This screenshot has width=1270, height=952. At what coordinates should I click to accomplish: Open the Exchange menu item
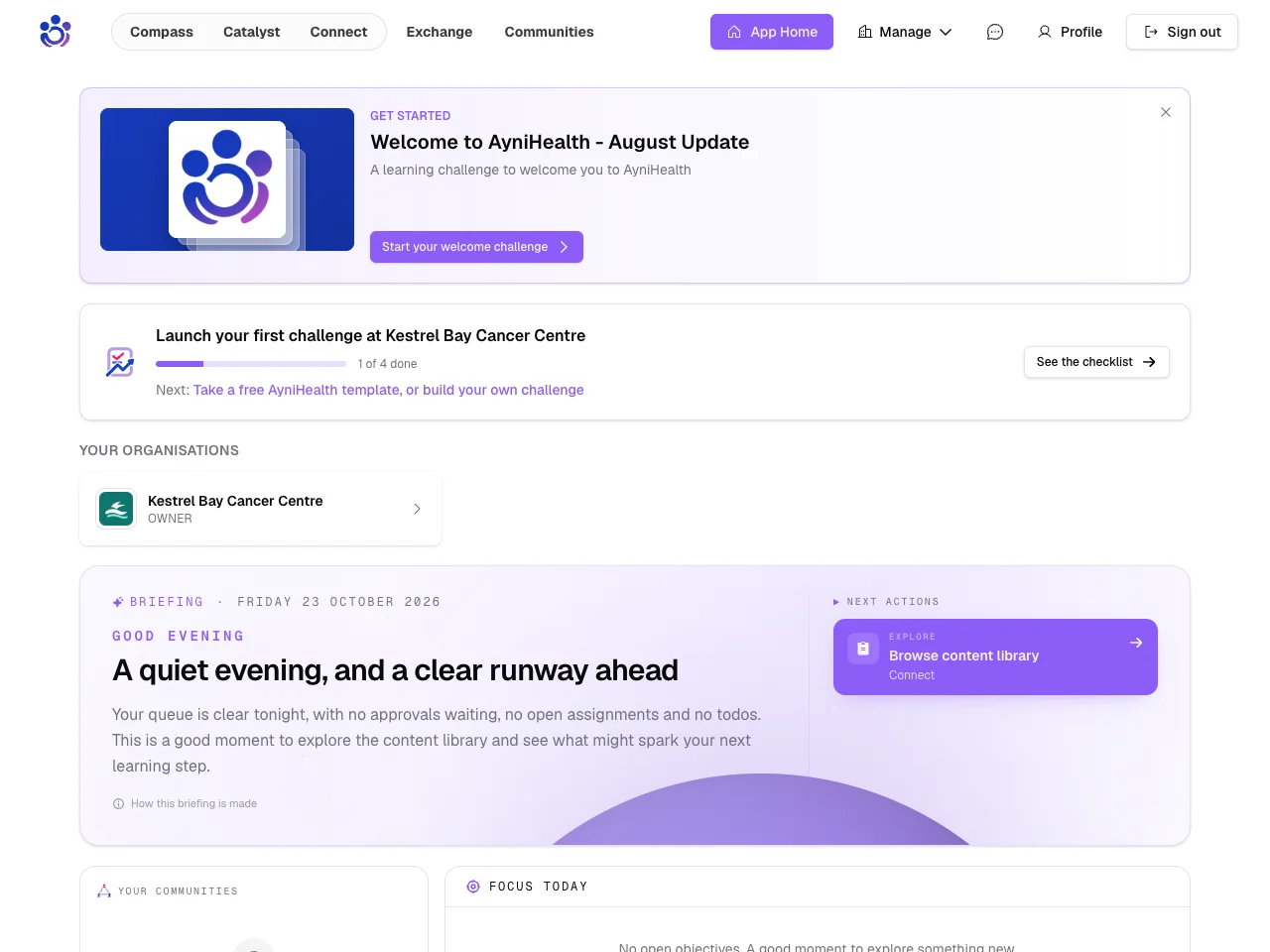pyautogui.click(x=440, y=32)
